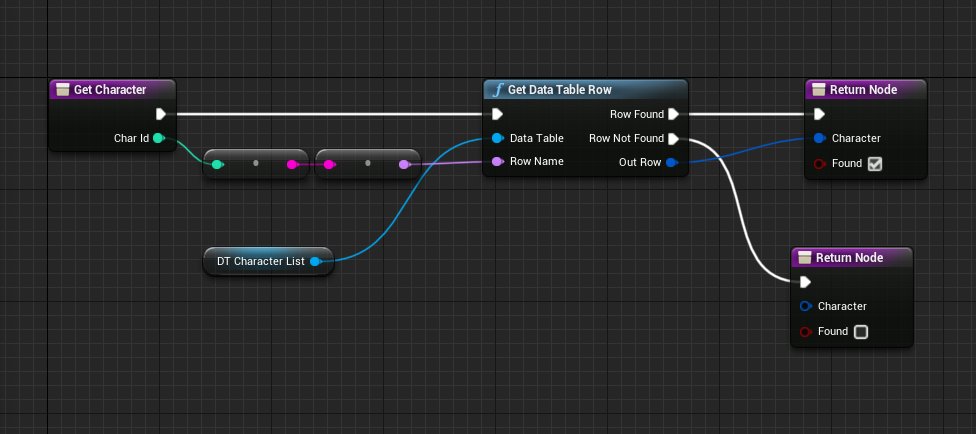Click the Char Id output pin
Screen dimensions: 976x434
coord(158,138)
